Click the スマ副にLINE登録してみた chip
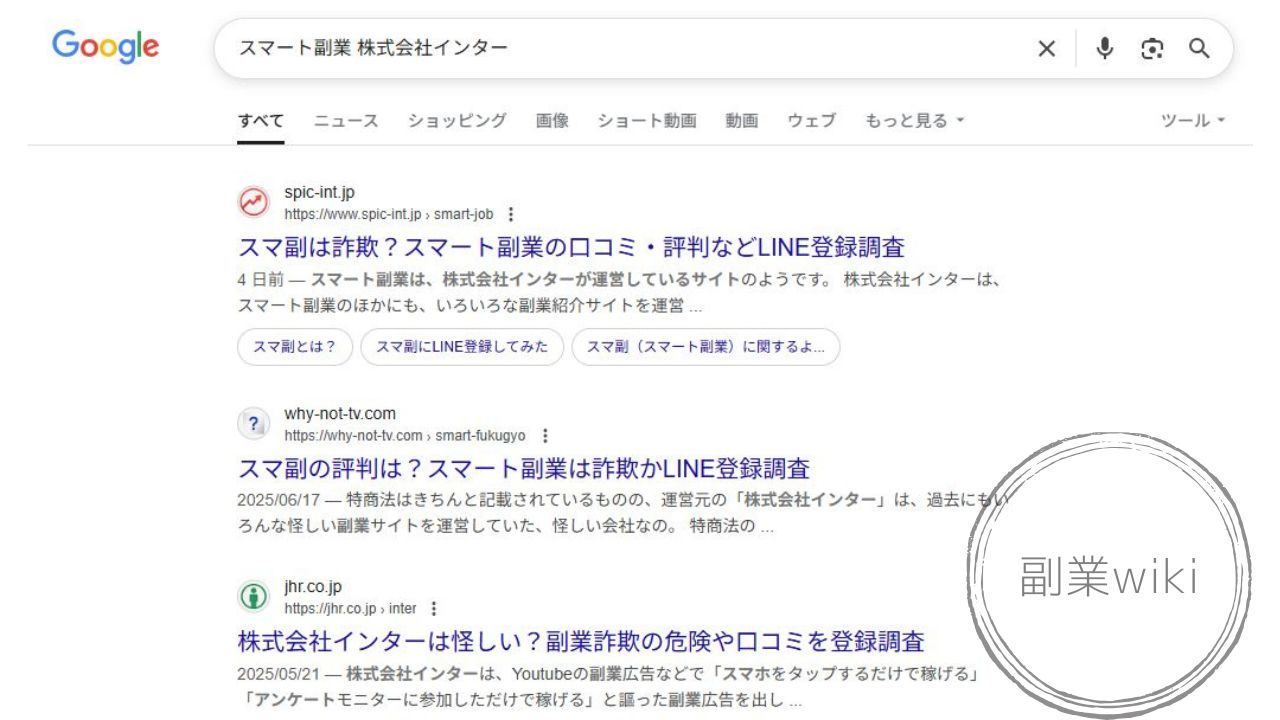Image resolution: width=1280 pixels, height=720 pixels. pyautogui.click(x=462, y=347)
